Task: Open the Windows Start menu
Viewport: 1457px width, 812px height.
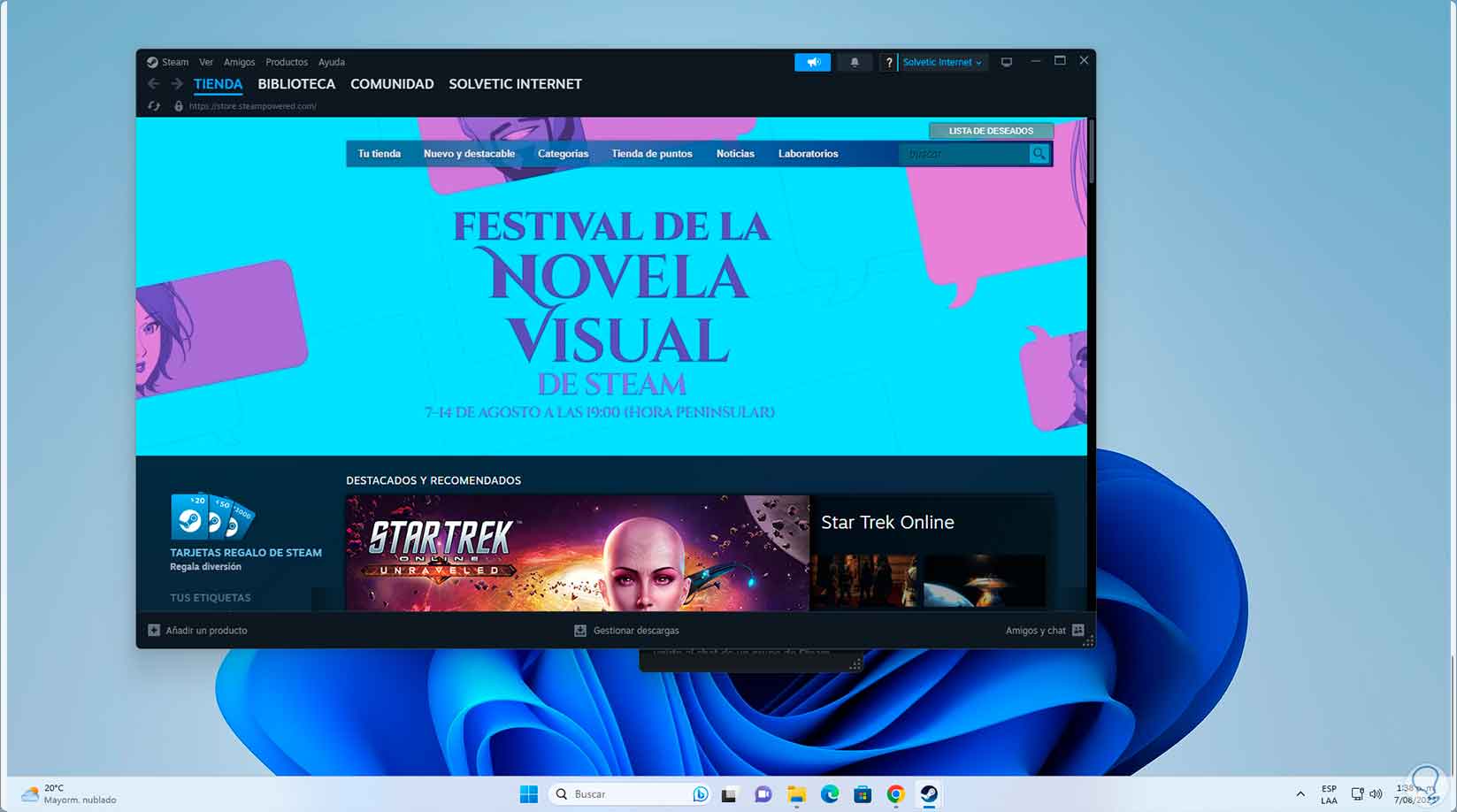Action: coord(529,794)
